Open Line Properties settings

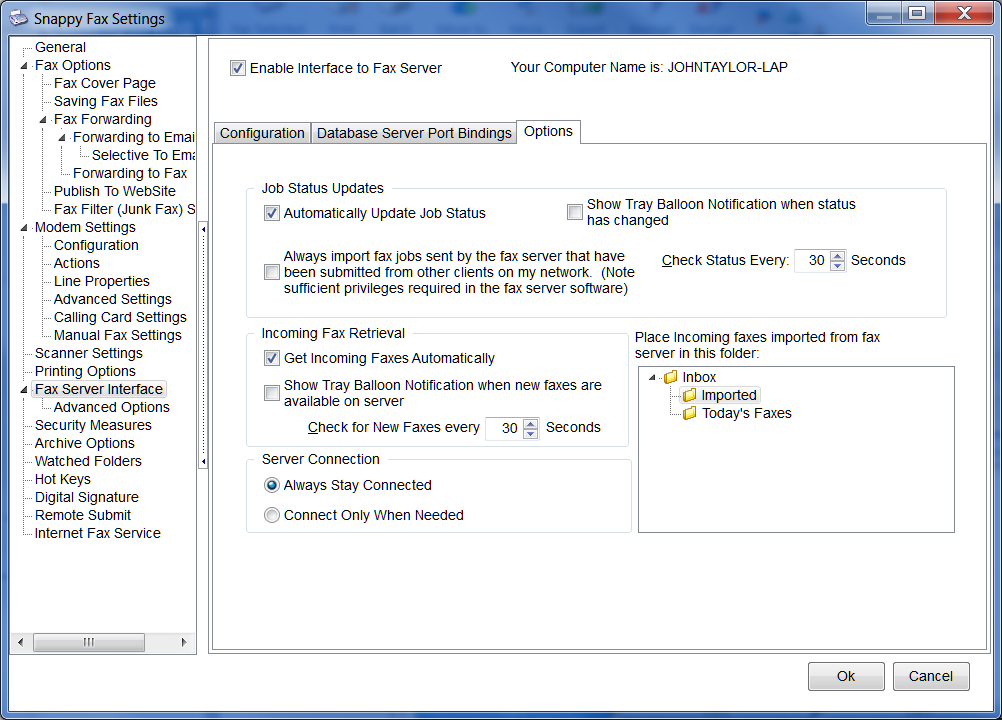102,281
